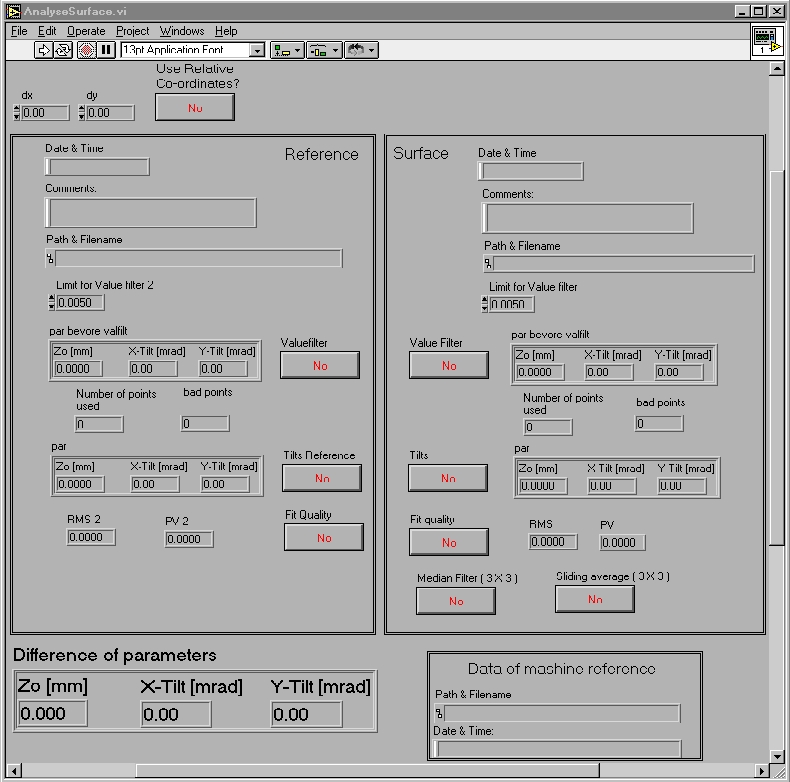The width and height of the screenshot is (790, 782).
Task: Click the Reference Comments text box
Action: click(151, 213)
